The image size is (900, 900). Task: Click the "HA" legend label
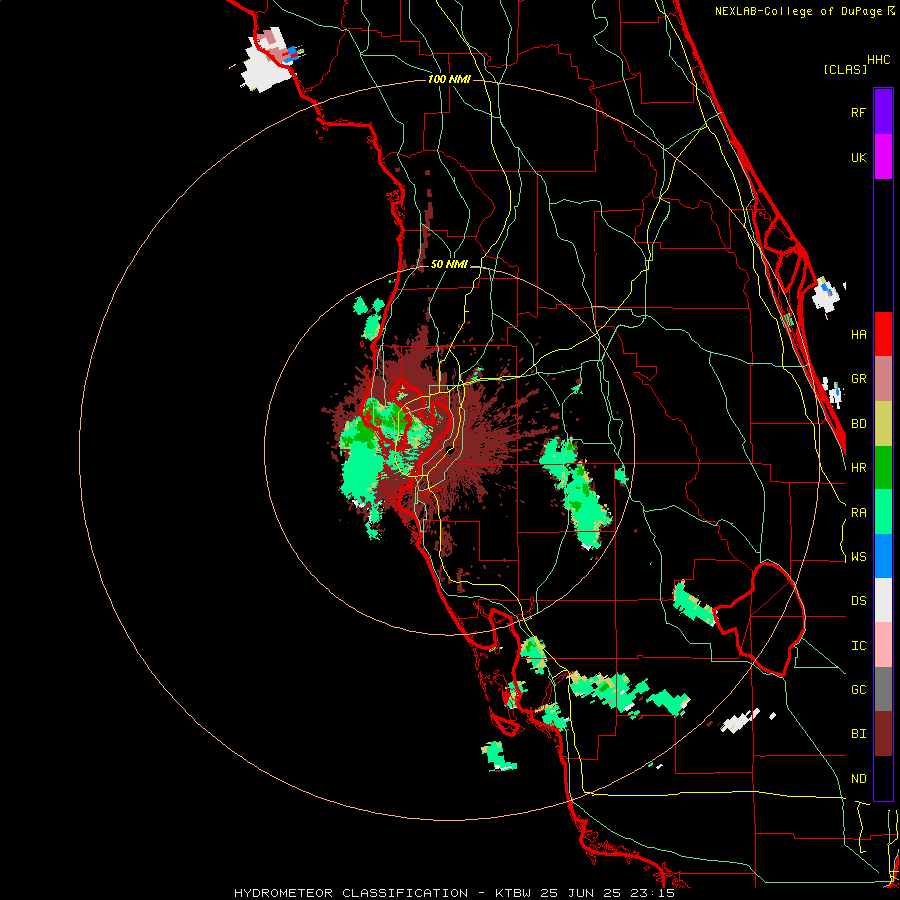pos(858,334)
